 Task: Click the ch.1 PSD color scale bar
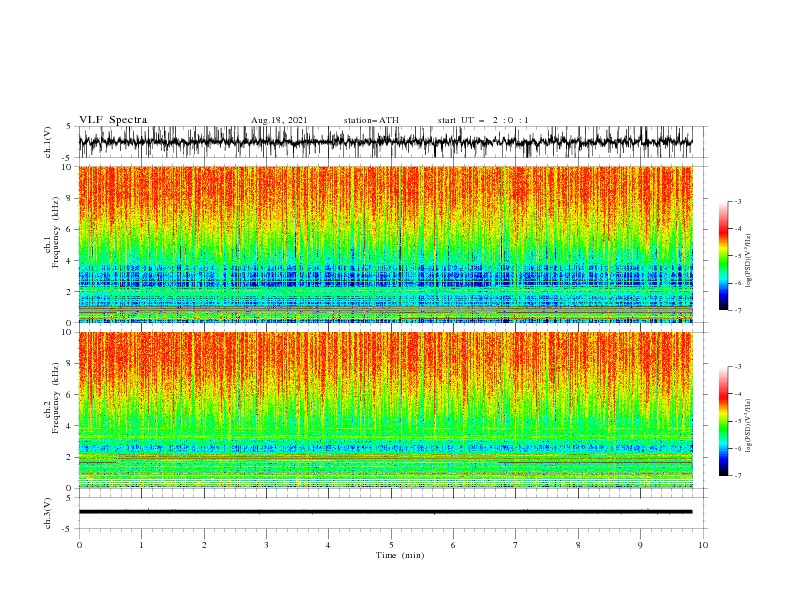tap(723, 256)
